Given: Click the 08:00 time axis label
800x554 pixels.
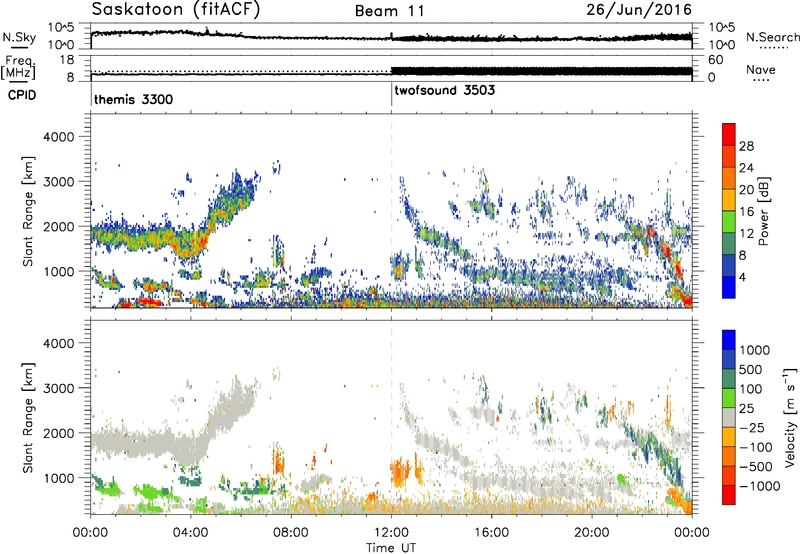Looking at the screenshot, I should click(x=291, y=533).
